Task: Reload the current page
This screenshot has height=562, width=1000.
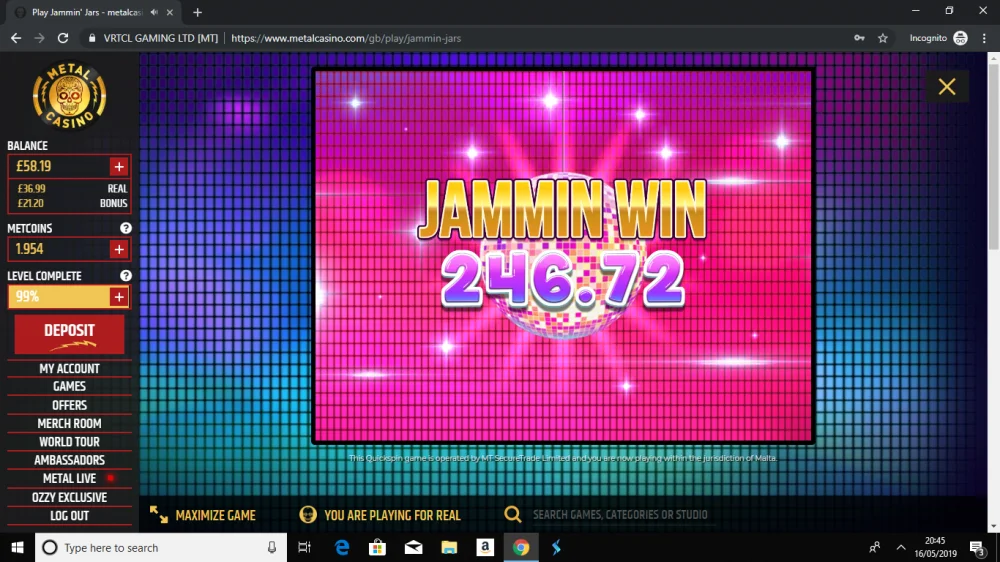Action: pyautogui.click(x=63, y=38)
